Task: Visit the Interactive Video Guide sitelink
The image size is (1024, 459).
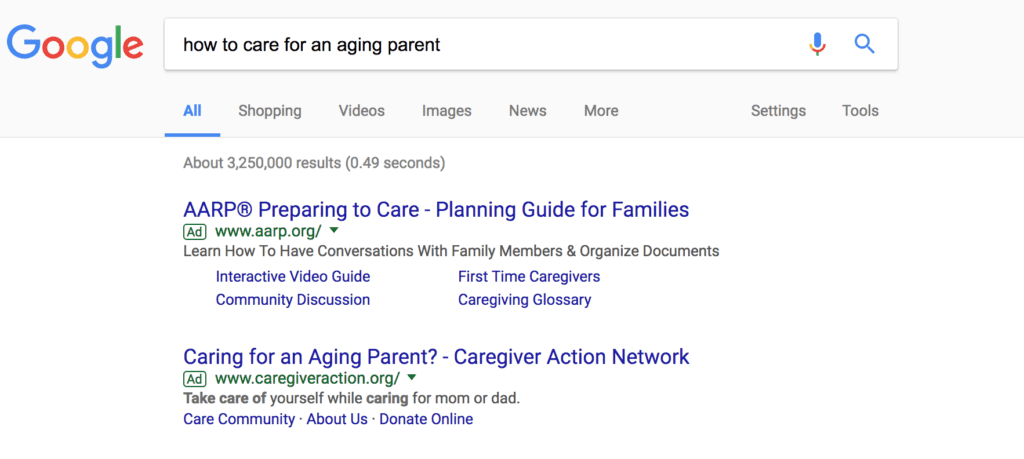Action: pyautogui.click(x=293, y=276)
